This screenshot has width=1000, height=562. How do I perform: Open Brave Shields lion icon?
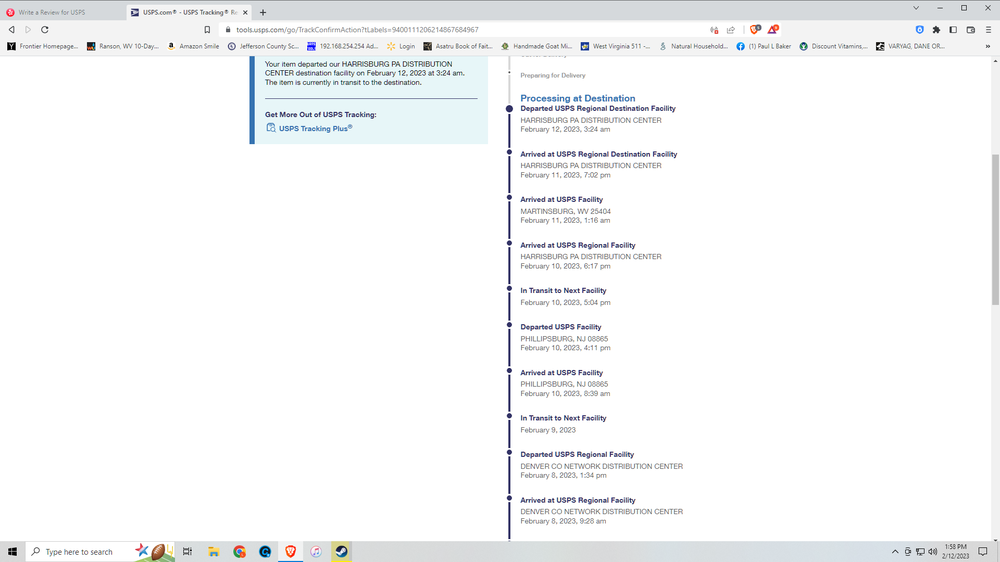coord(755,30)
